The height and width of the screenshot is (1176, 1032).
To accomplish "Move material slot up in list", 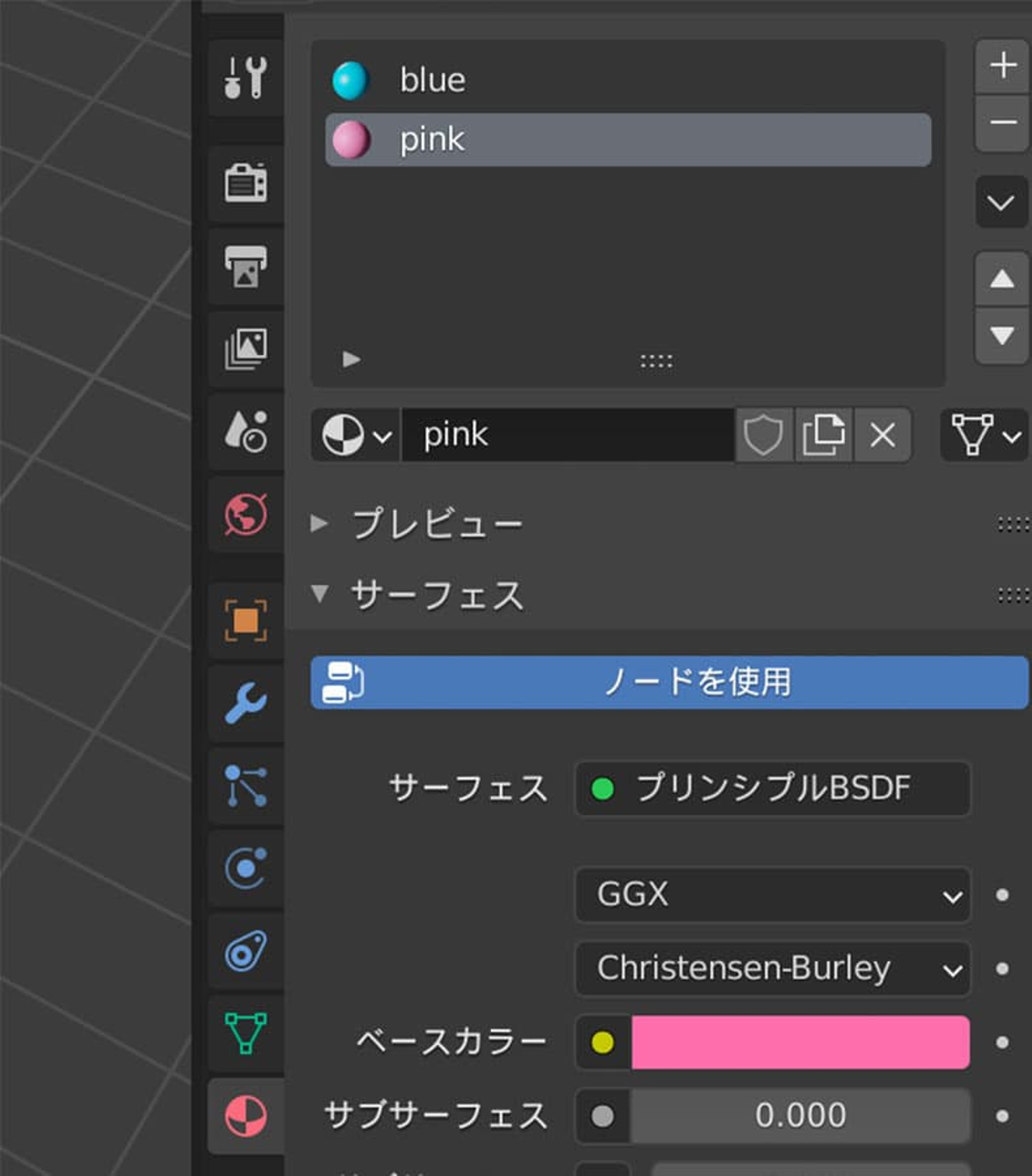I will coord(1003,279).
